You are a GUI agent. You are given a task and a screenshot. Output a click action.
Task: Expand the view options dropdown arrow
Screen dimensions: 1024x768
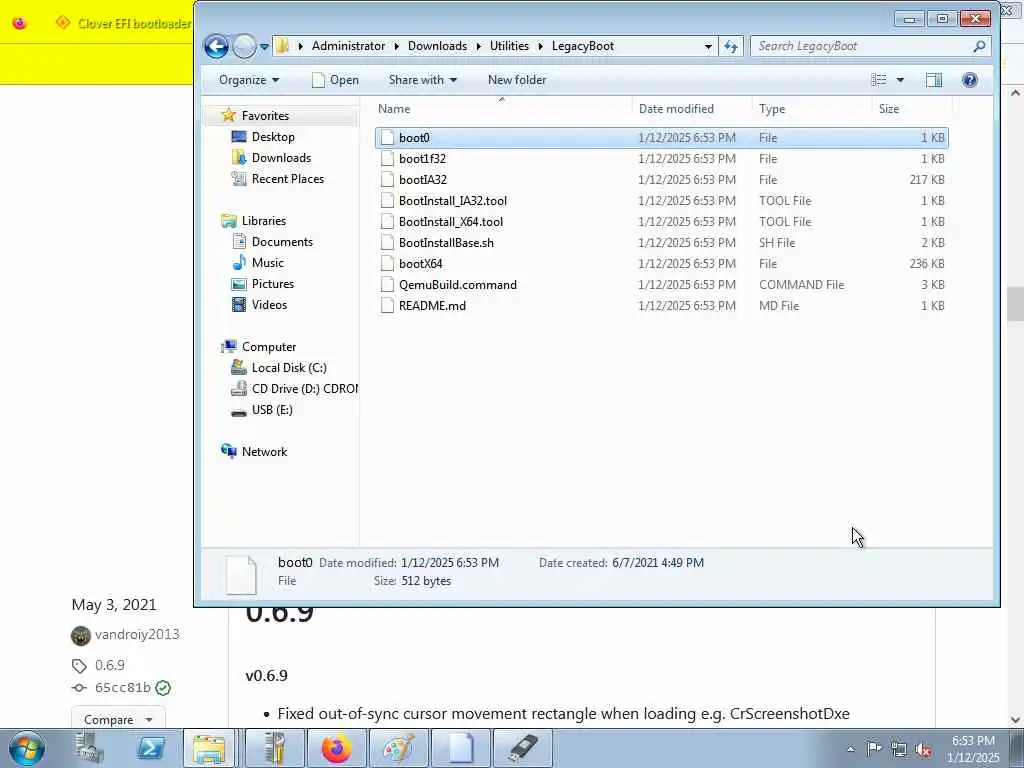(x=900, y=80)
